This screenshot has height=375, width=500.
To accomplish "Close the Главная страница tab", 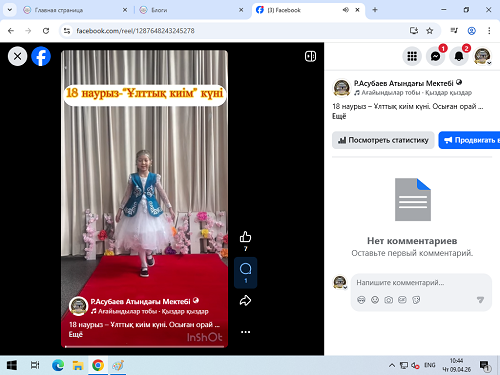I will (125, 10).
